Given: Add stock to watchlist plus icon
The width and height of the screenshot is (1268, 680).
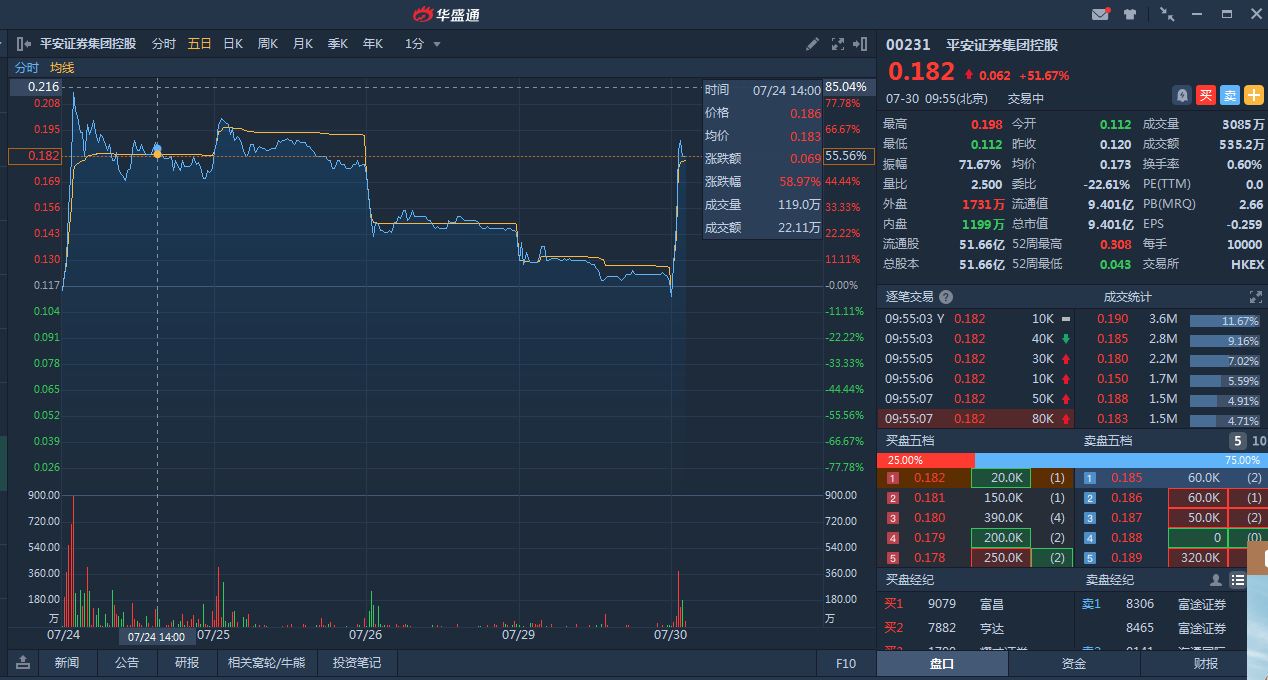Looking at the screenshot, I should (x=1254, y=95).
